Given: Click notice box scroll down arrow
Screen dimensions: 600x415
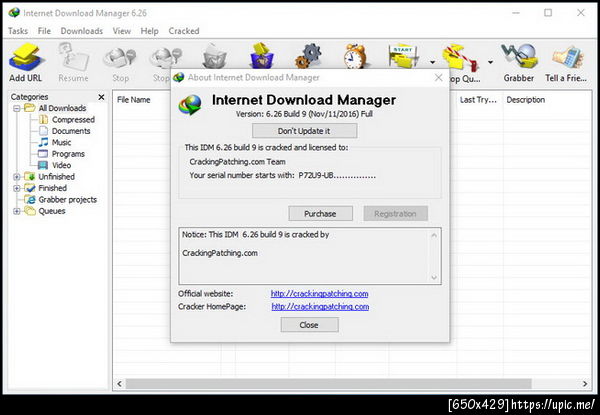Looking at the screenshot, I should pyautogui.click(x=434, y=277).
